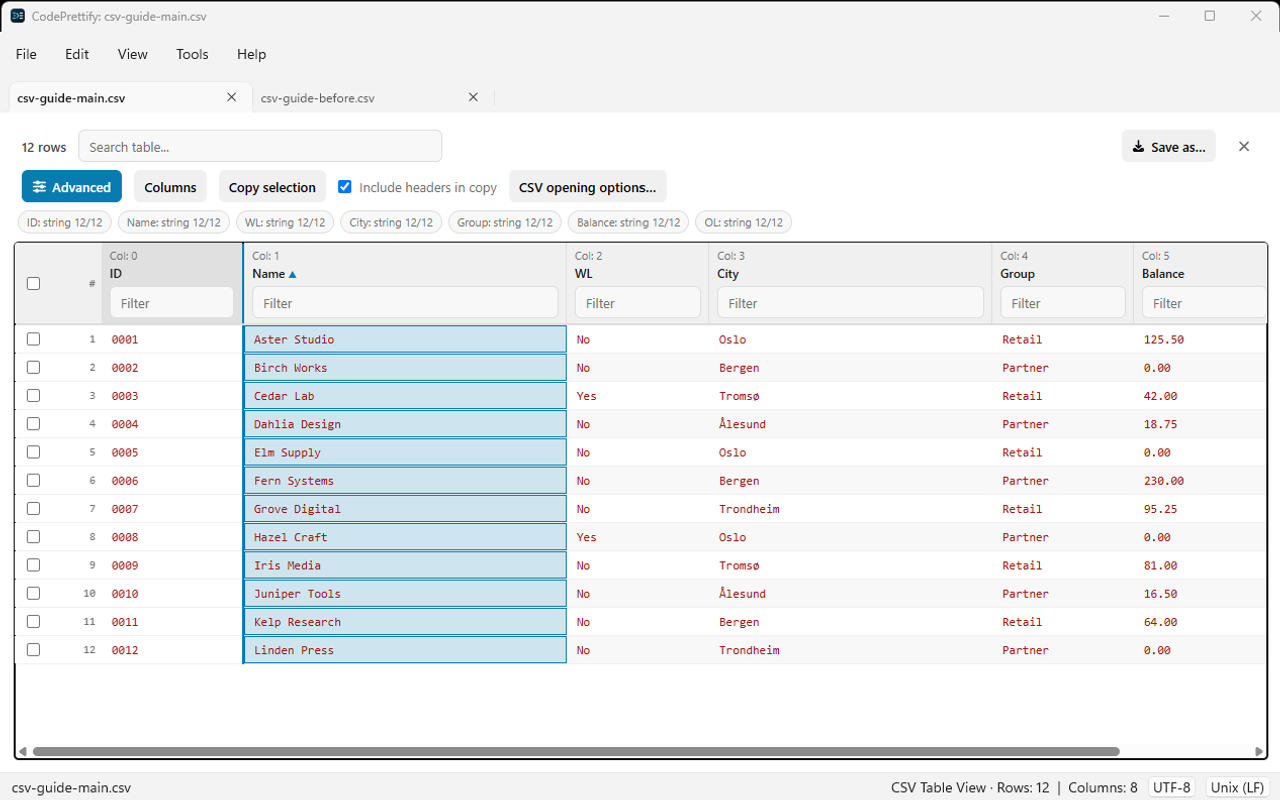Select the Balance cell '230.00'
Viewport: 1280px width, 800px height.
coord(1200,480)
